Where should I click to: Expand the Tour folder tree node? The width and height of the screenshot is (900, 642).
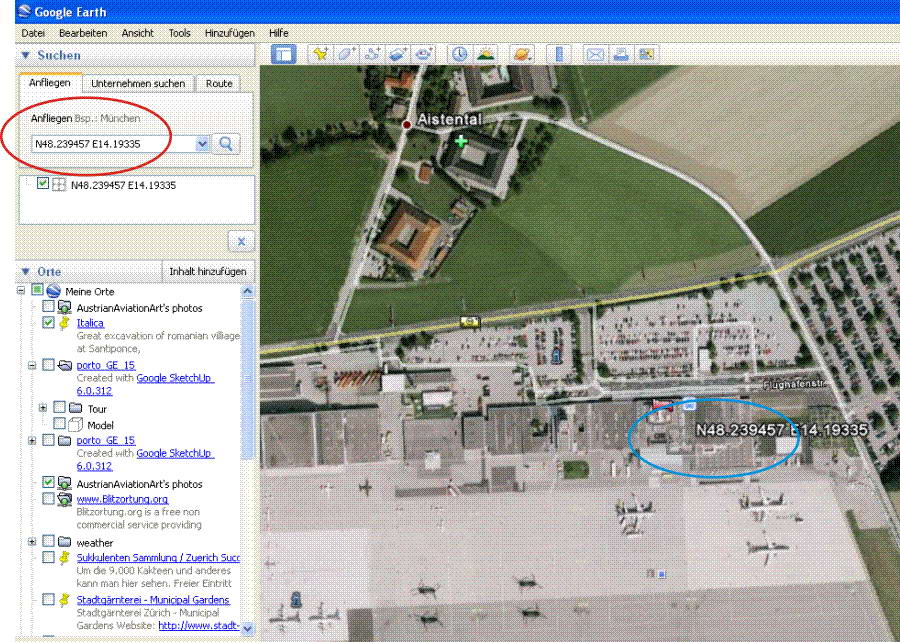(x=43, y=408)
